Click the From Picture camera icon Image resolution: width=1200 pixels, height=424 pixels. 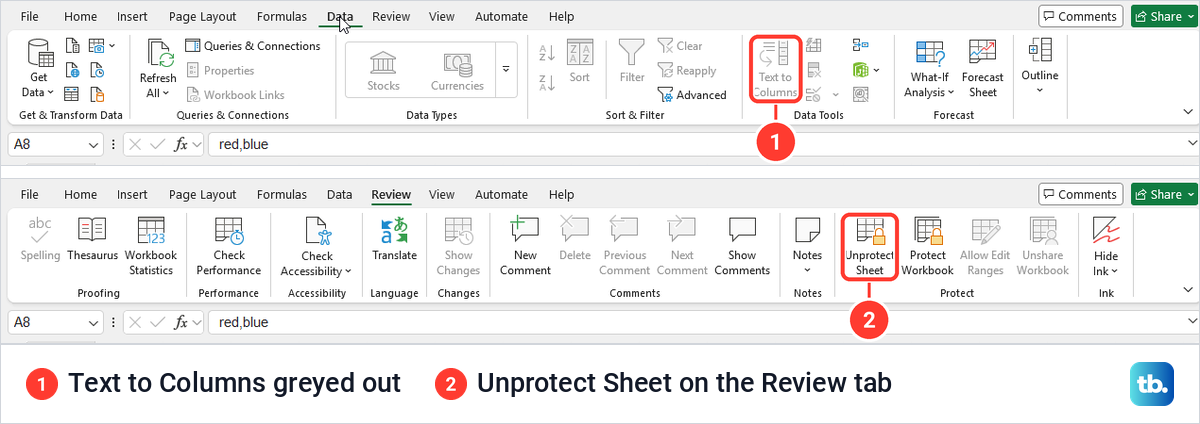pyautogui.click(x=97, y=45)
